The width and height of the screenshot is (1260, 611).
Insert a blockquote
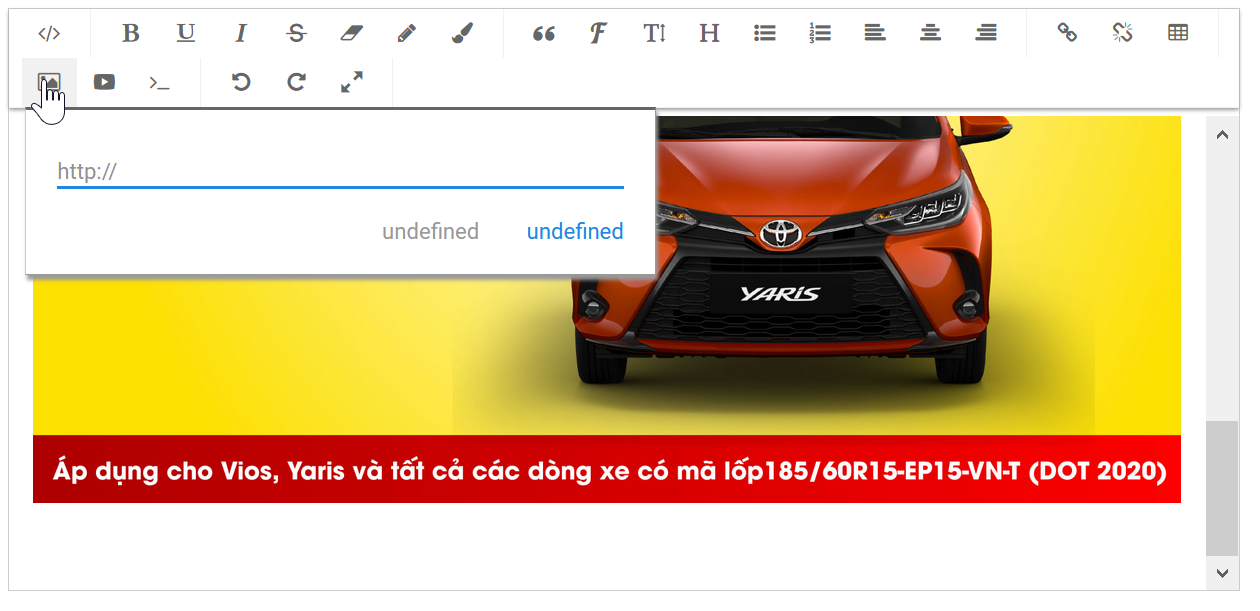pyautogui.click(x=544, y=33)
